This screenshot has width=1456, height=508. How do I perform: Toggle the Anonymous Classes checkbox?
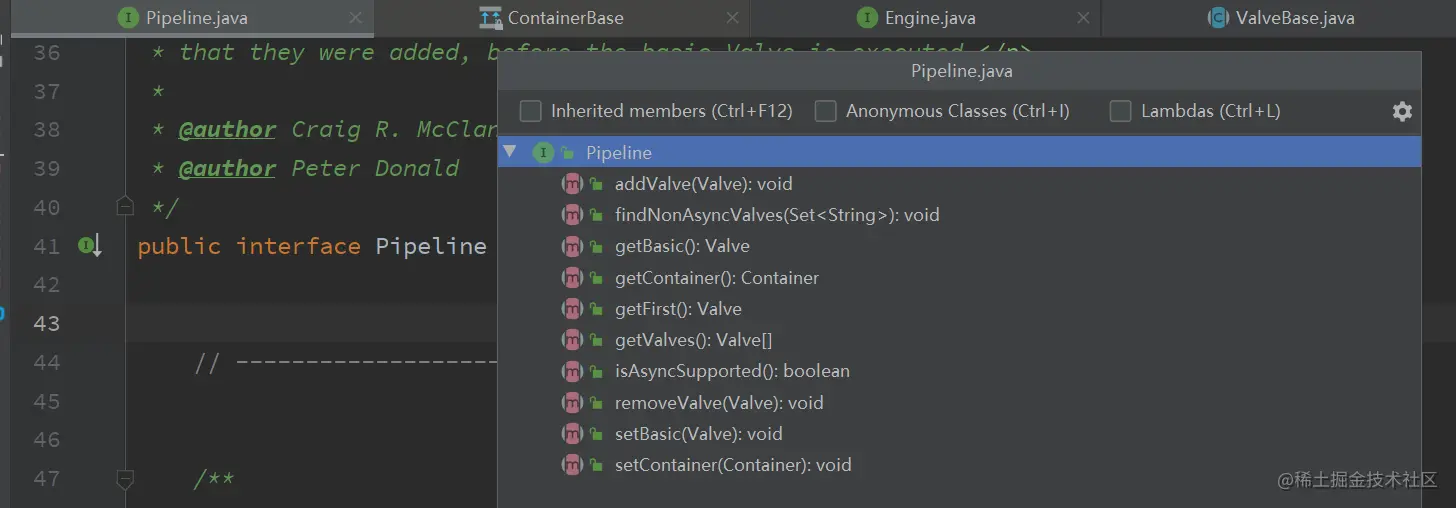pos(826,111)
